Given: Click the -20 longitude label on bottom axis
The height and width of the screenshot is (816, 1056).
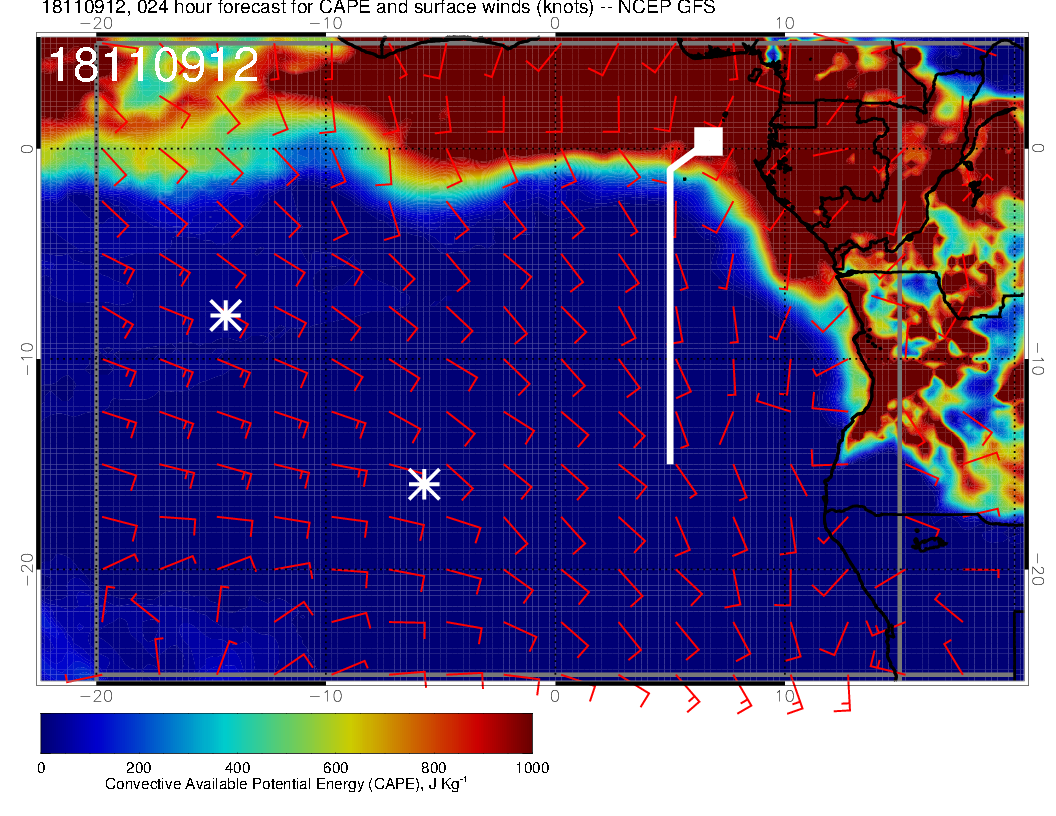Looking at the screenshot, I should point(95,695).
